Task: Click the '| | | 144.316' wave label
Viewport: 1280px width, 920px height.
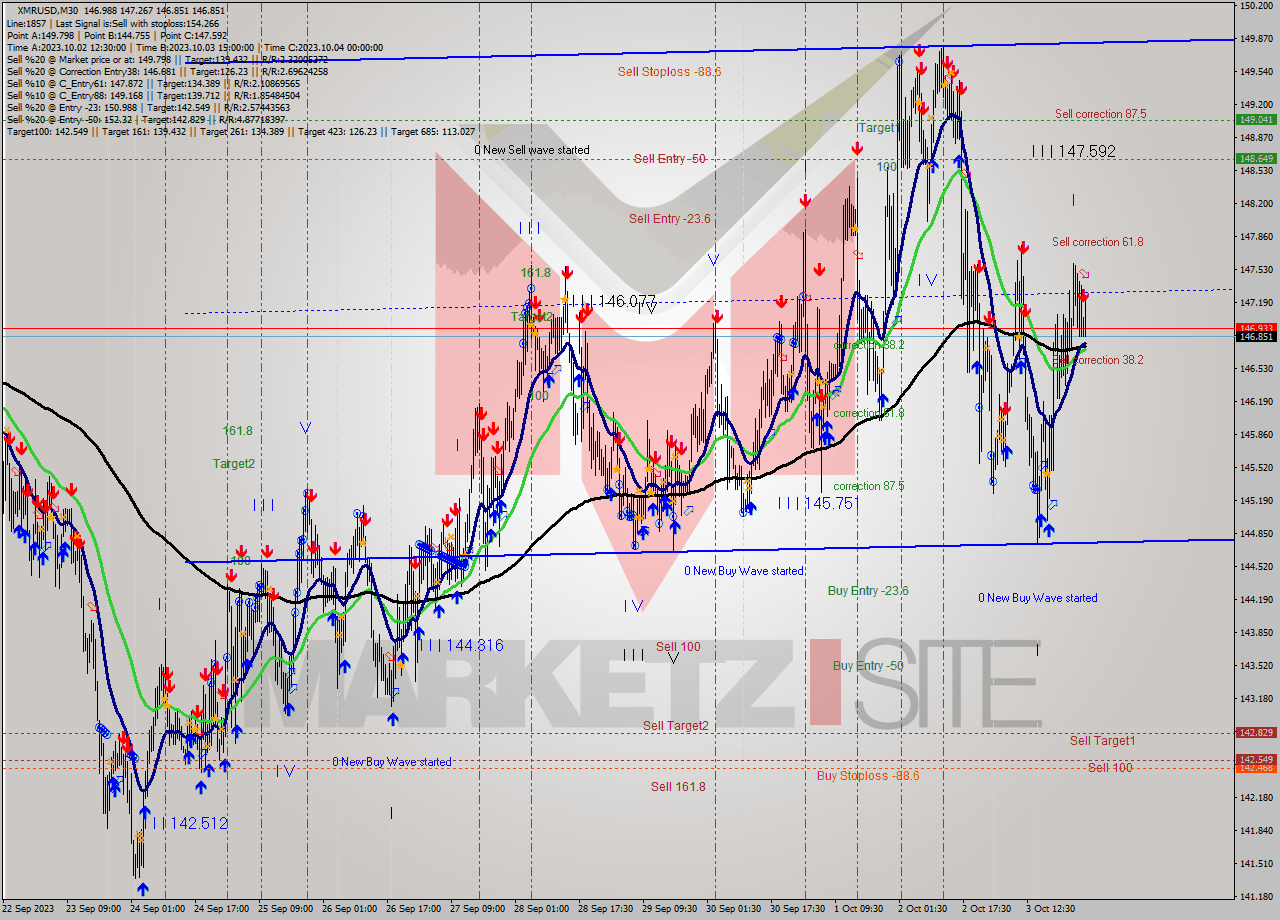Action: [x=461, y=646]
